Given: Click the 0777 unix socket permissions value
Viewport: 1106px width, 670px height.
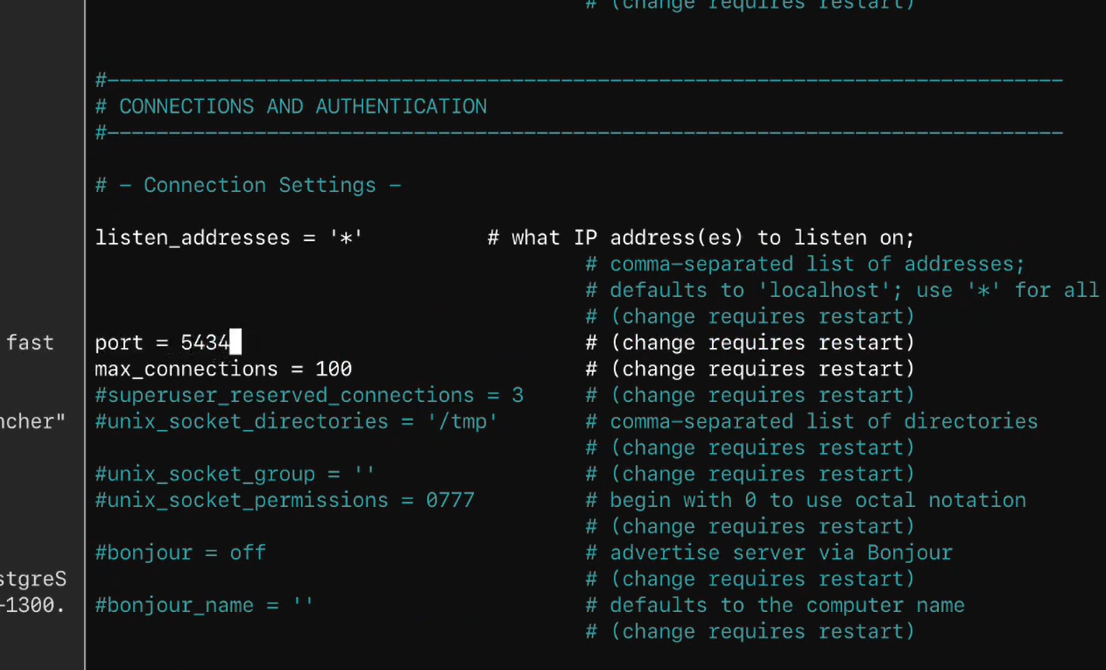Looking at the screenshot, I should pyautogui.click(x=450, y=500).
